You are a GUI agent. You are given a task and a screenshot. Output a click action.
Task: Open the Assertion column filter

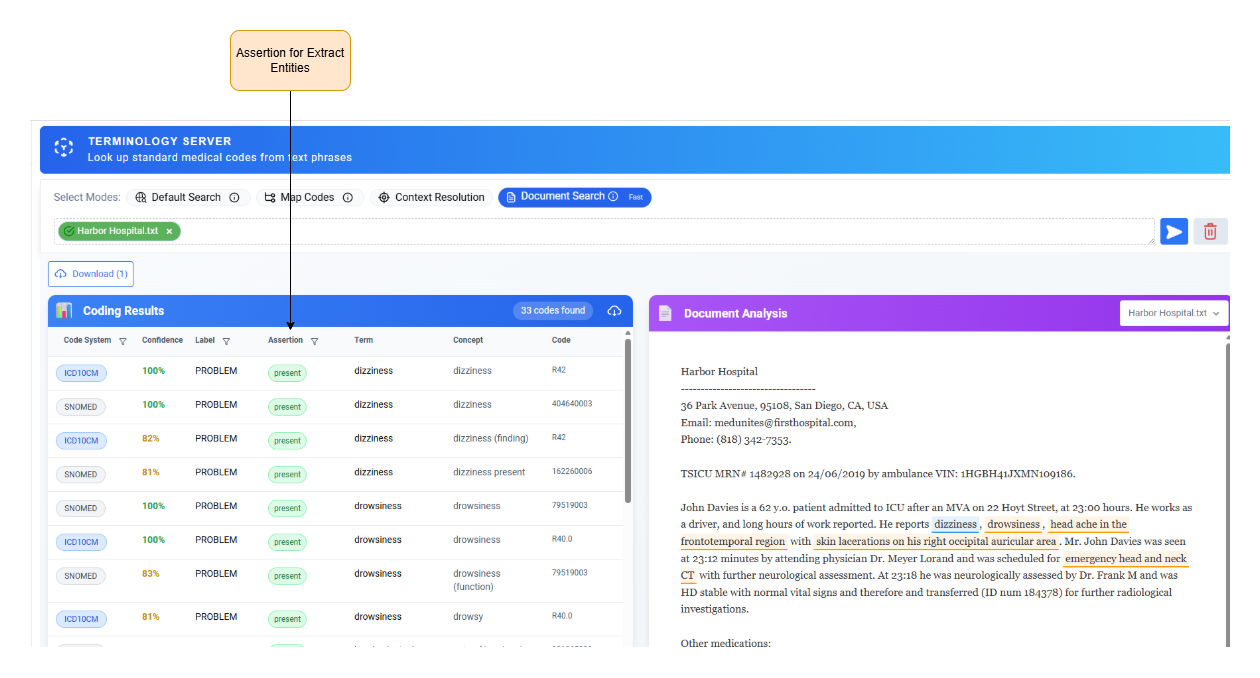click(x=314, y=341)
